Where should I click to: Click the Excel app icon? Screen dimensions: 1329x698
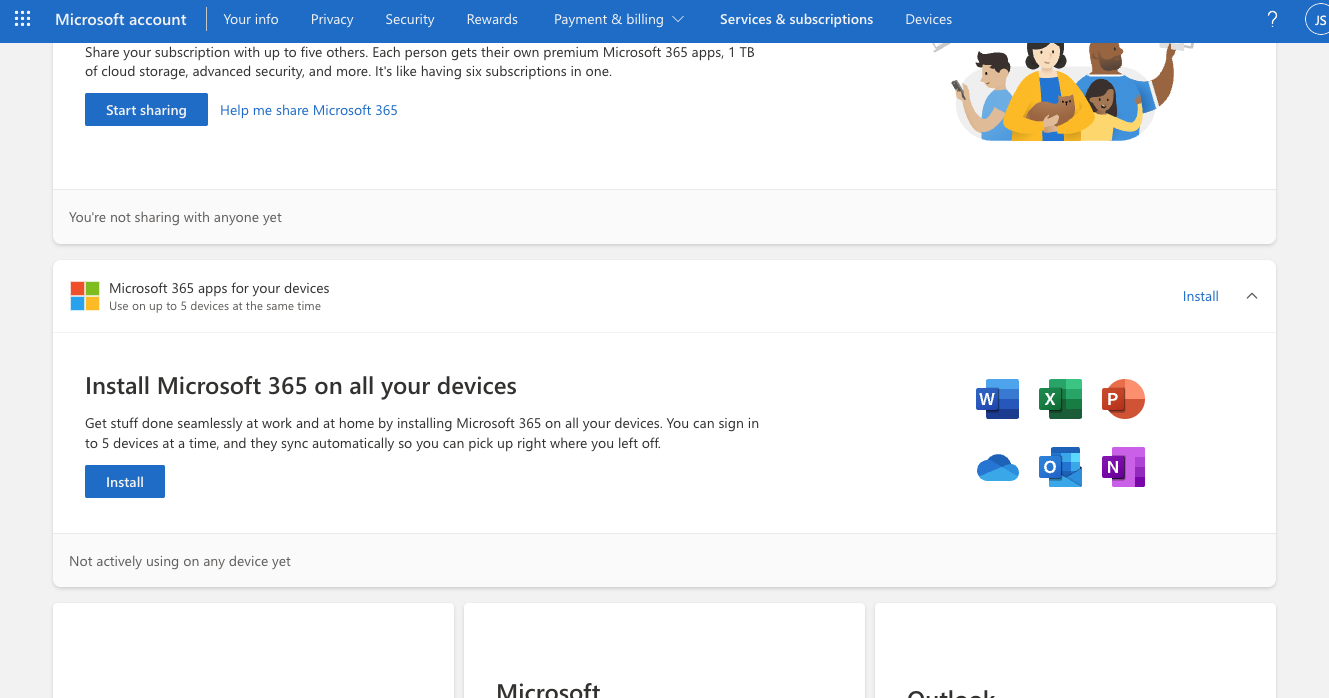click(1060, 399)
